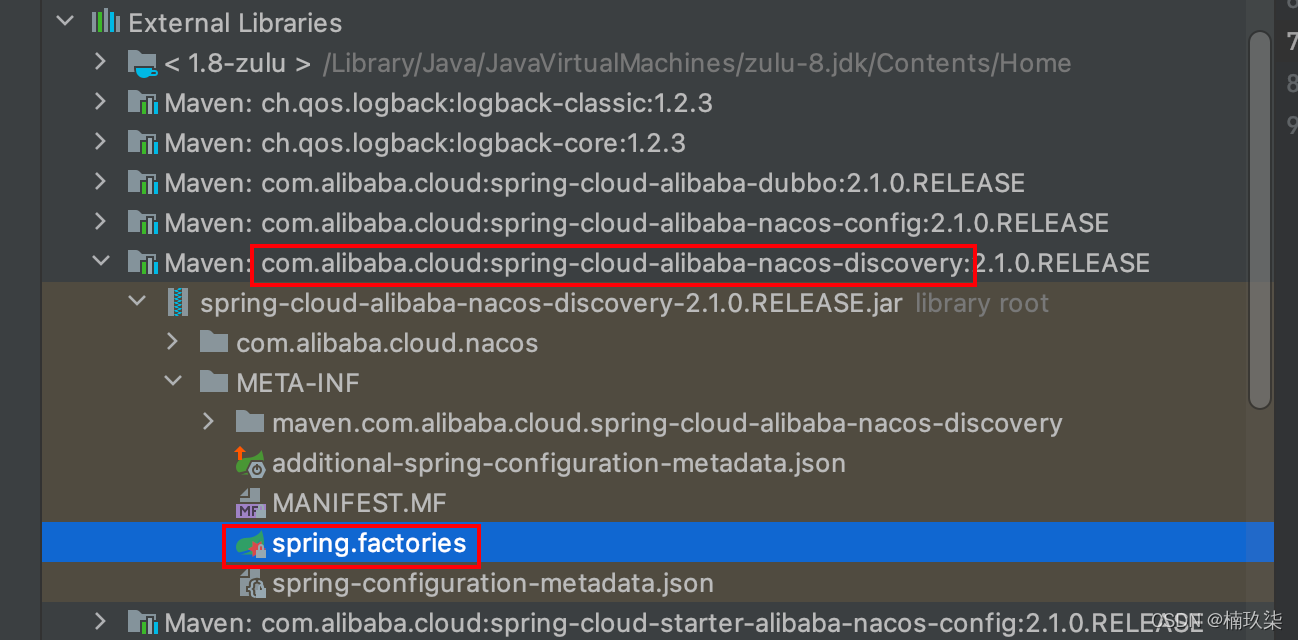Viewport: 1298px width, 640px height.
Task: Collapse the nacos-discovery Maven library node
Action: (100, 263)
